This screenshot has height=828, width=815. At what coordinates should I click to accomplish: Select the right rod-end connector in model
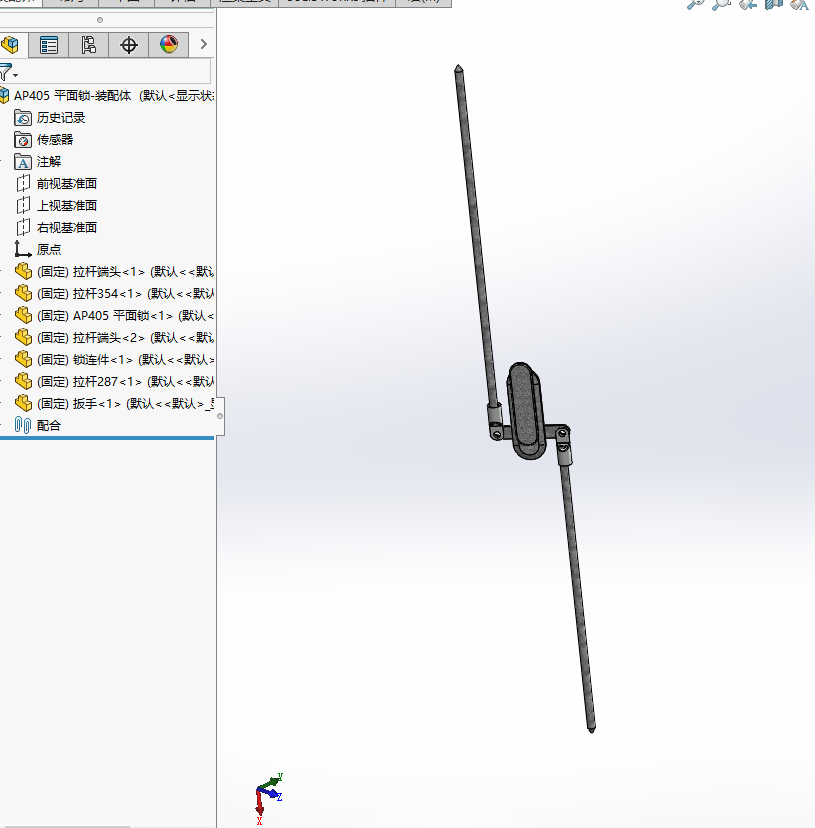(x=563, y=445)
